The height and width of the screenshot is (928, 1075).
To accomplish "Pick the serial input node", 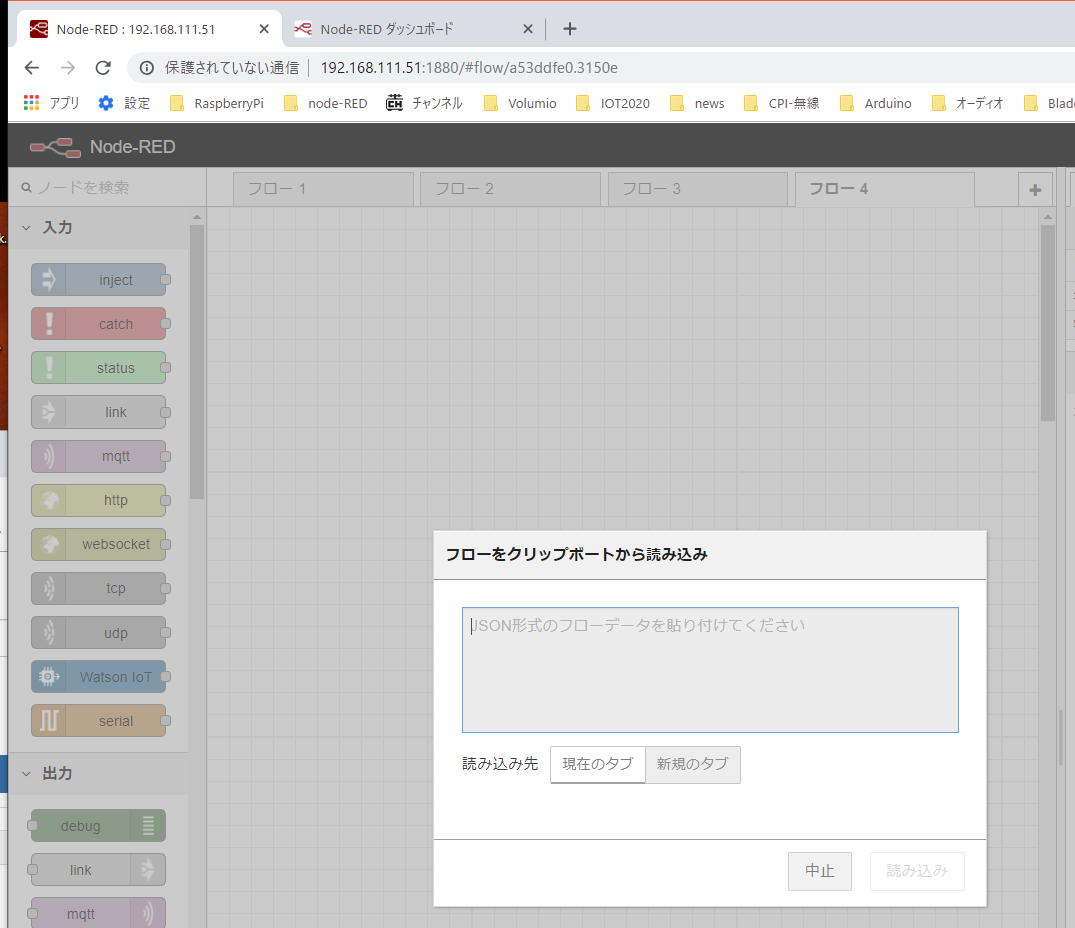I will coord(98,721).
